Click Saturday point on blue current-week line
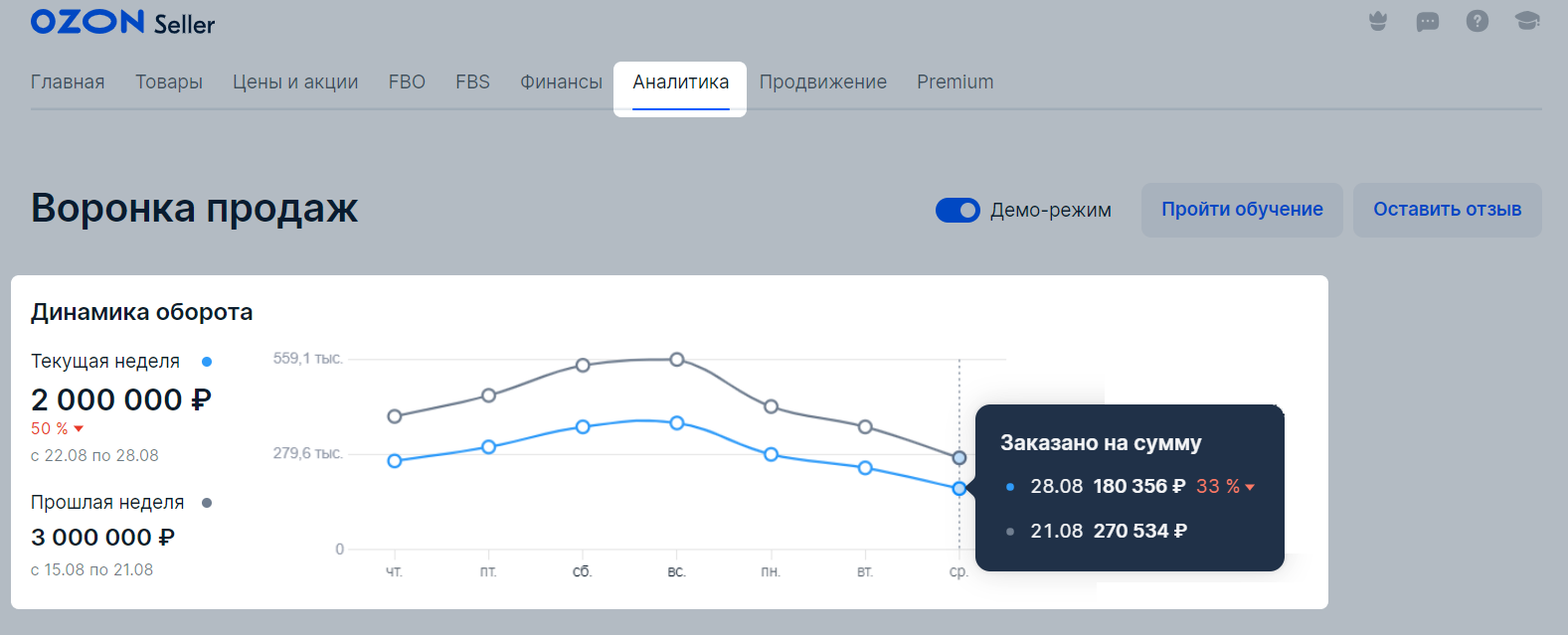The width and height of the screenshot is (1568, 635). click(x=583, y=427)
